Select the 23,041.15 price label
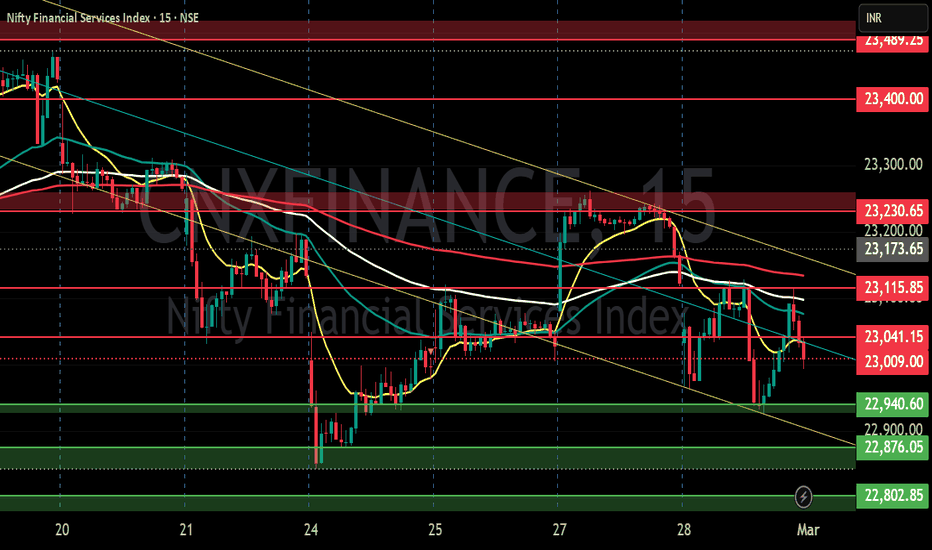932x550 pixels. [x=892, y=337]
